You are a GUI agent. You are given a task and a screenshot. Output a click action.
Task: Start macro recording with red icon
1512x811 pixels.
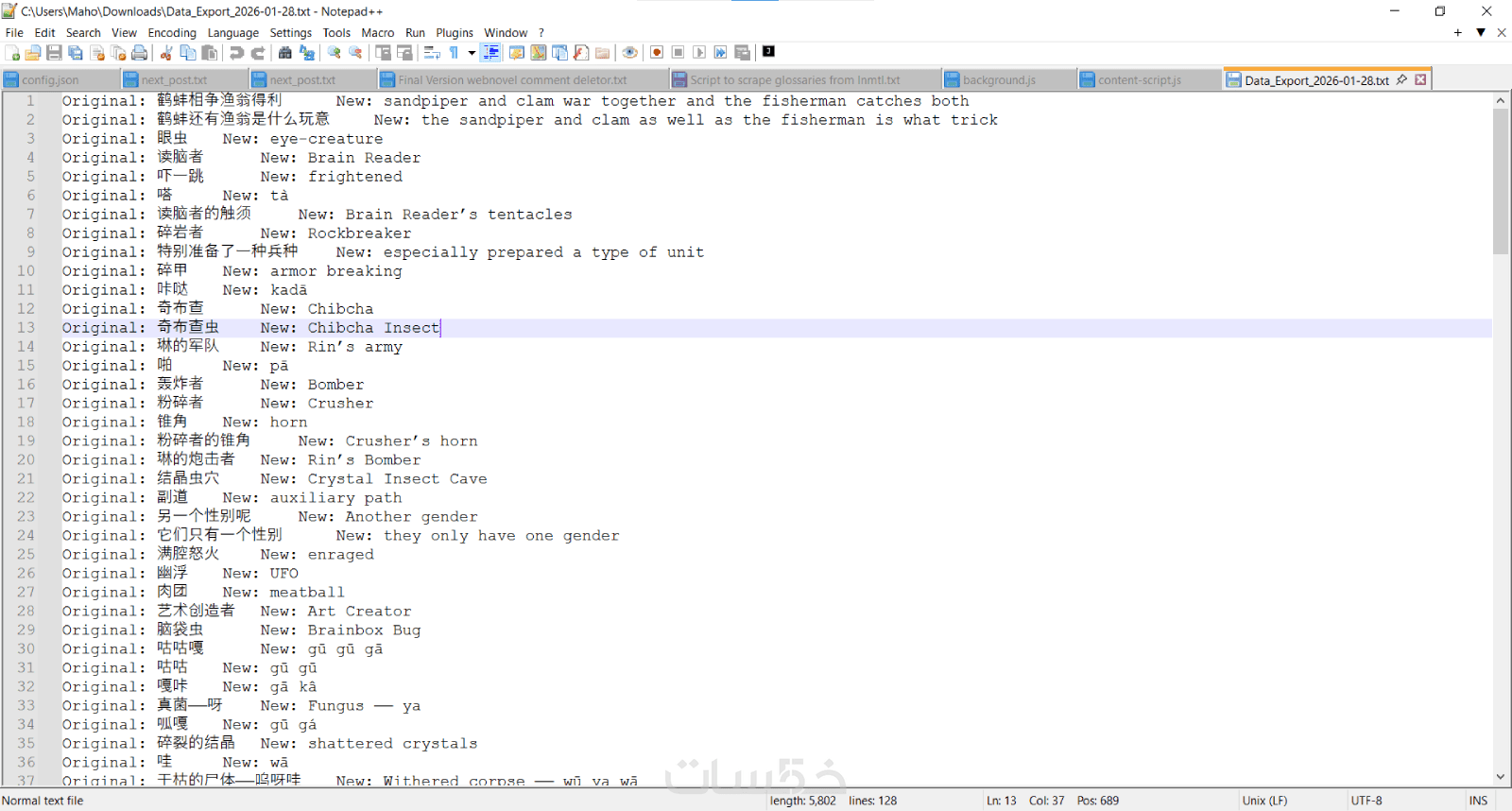tap(657, 53)
